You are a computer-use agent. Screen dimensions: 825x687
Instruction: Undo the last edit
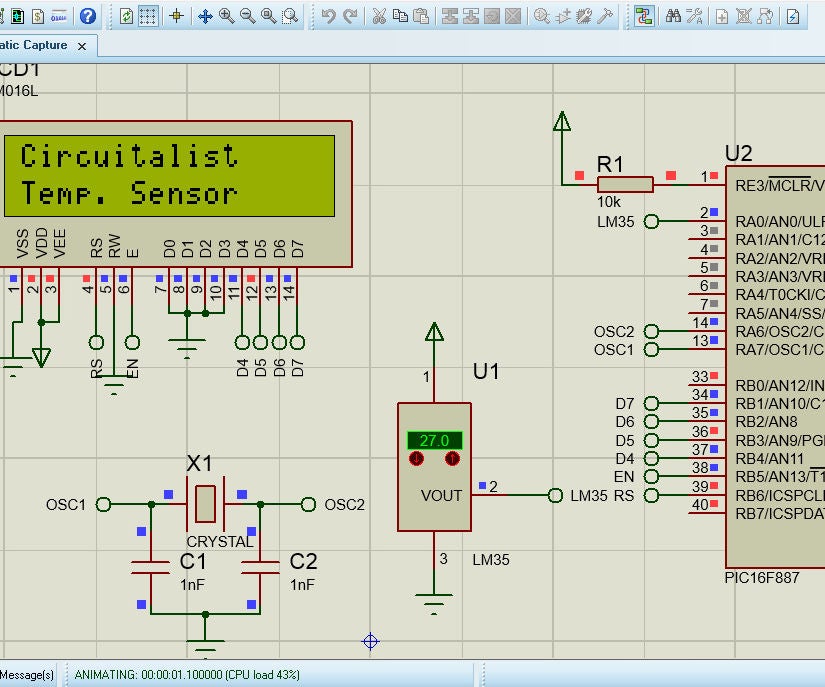coord(328,15)
